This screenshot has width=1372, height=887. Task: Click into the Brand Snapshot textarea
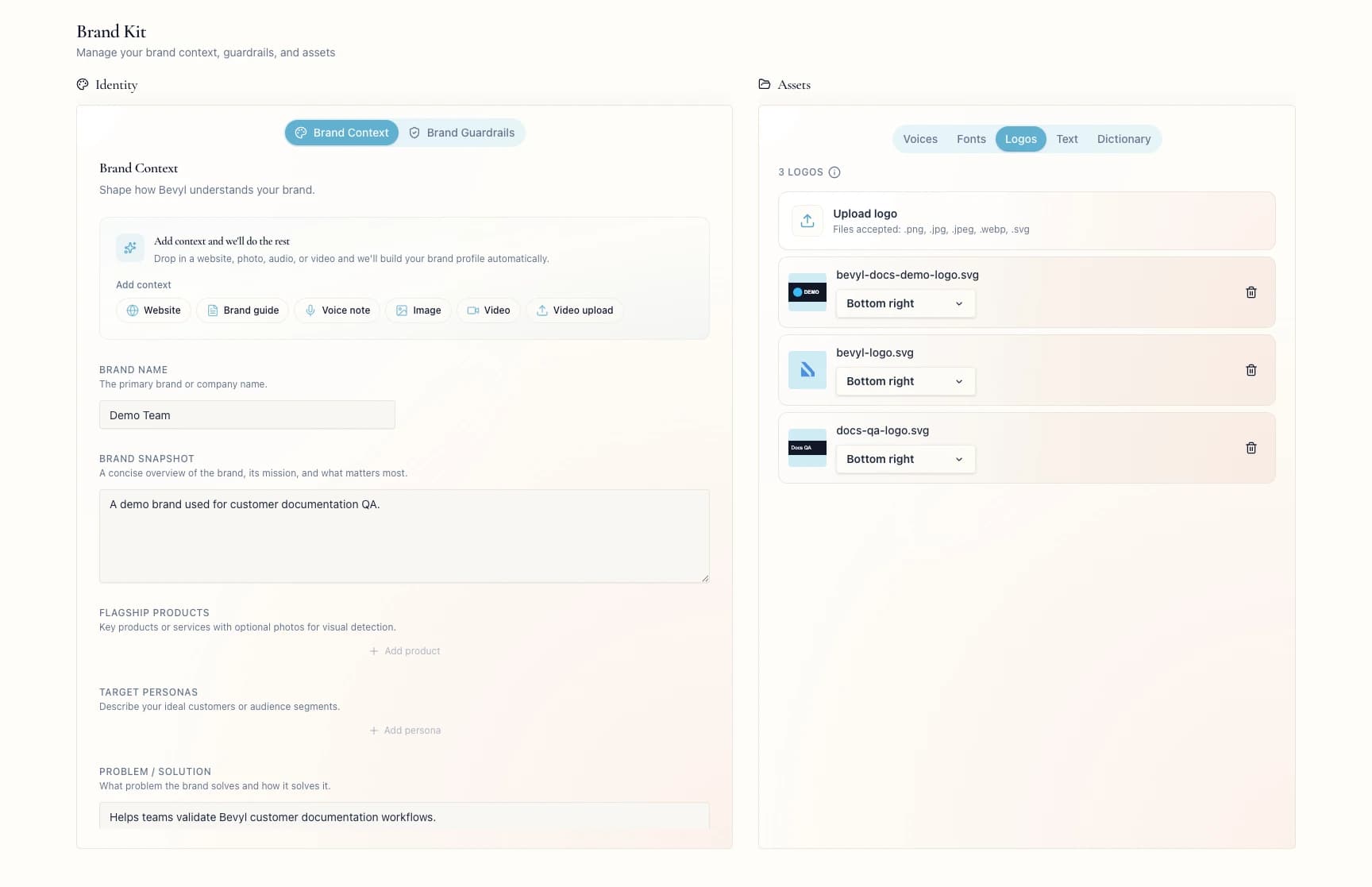[x=404, y=536]
